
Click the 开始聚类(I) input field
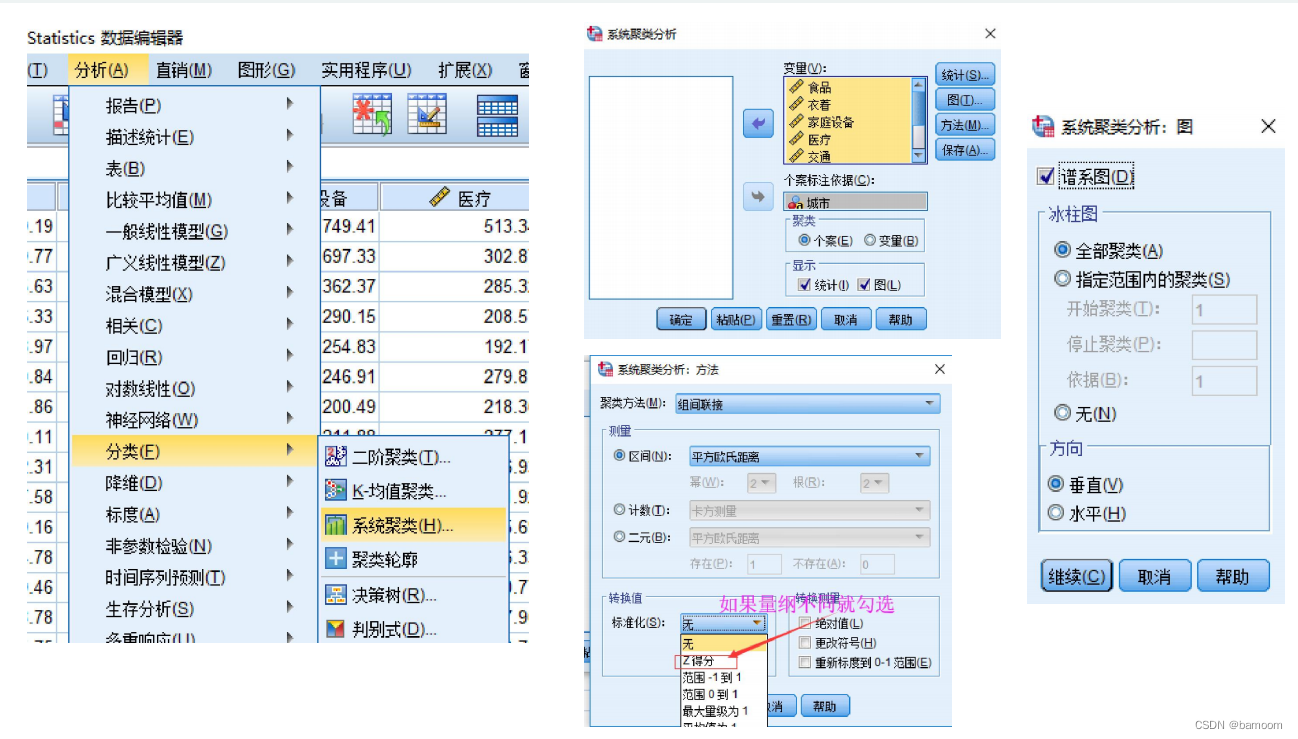[x=1224, y=309]
